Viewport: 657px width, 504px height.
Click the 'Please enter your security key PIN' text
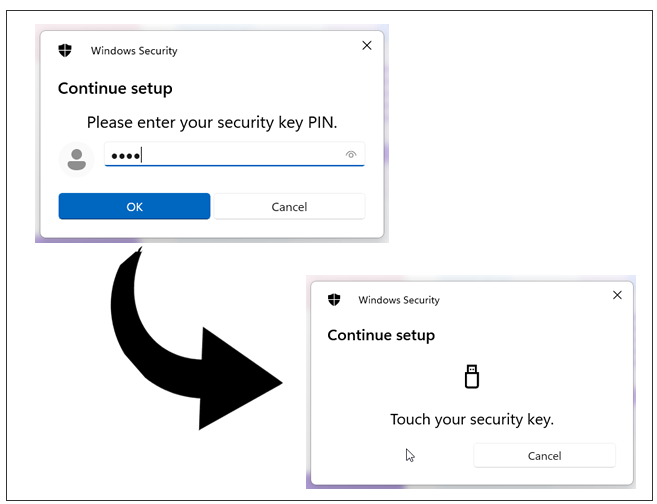pyautogui.click(x=212, y=123)
